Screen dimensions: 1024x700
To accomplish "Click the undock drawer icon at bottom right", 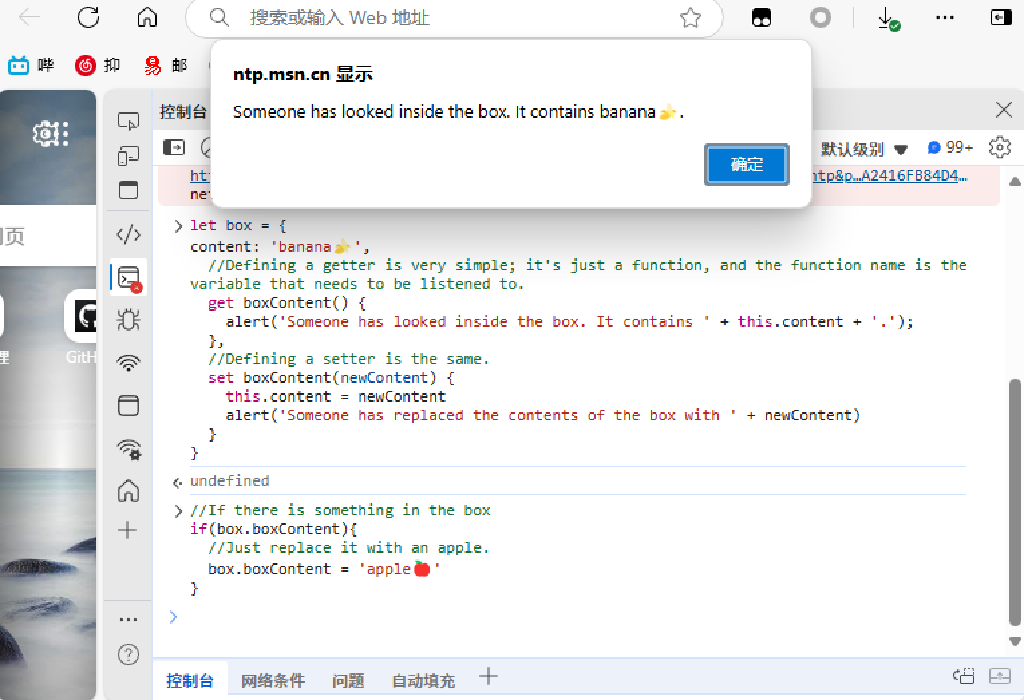I will (x=964, y=676).
